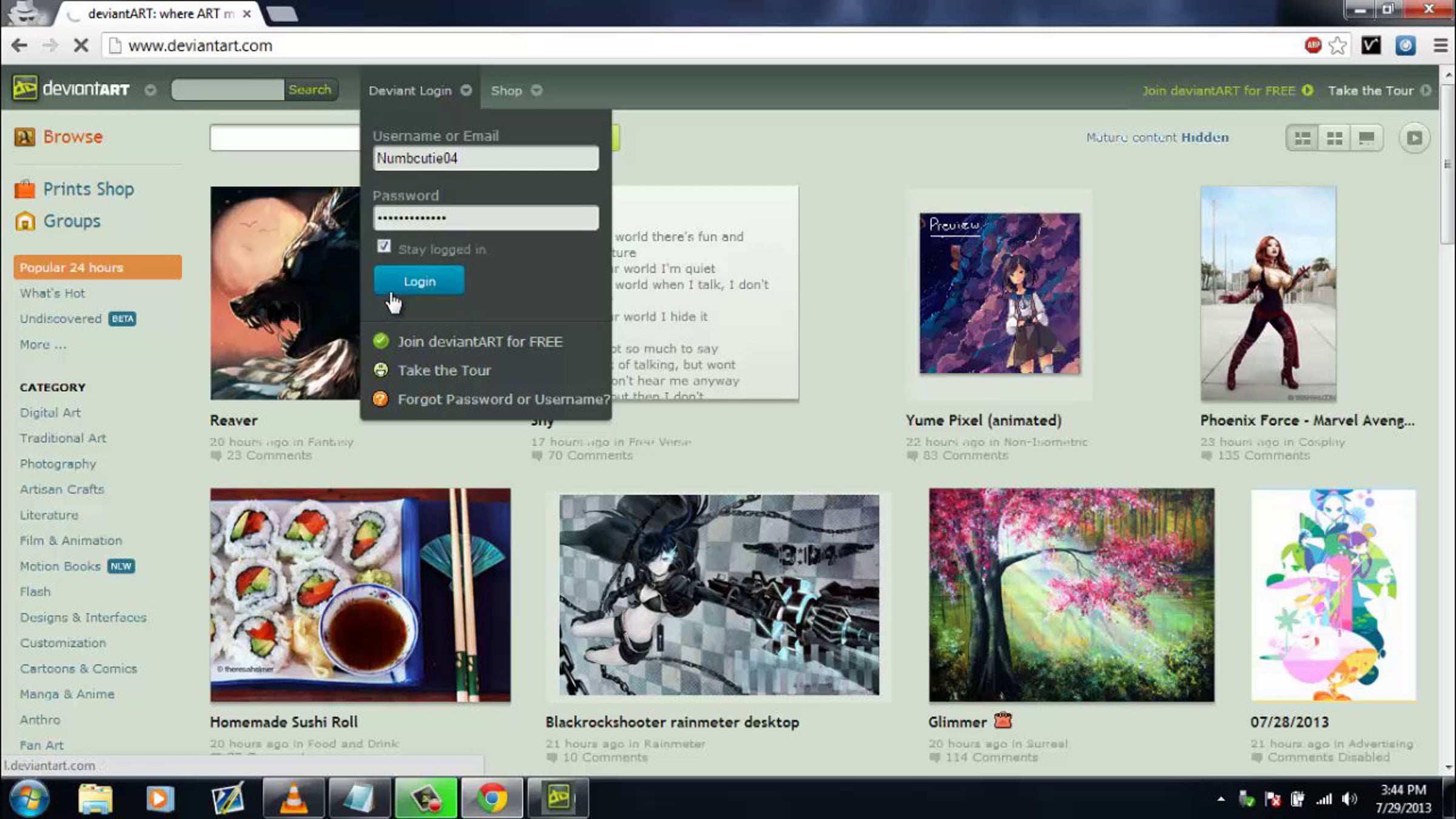Click the black V extension icon
The width and height of the screenshot is (1456, 819).
pos(1371,45)
